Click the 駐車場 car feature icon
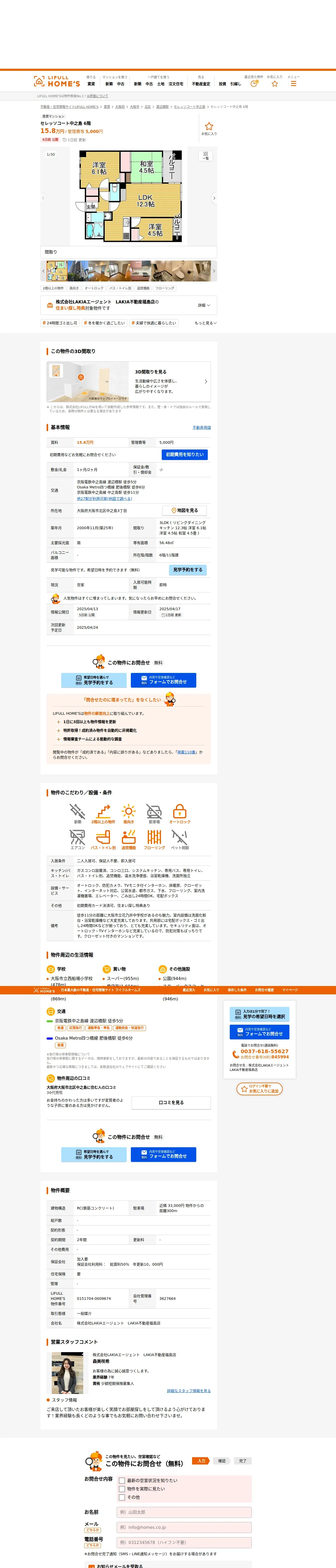Viewport: 336px width, 1568px height. point(154,814)
